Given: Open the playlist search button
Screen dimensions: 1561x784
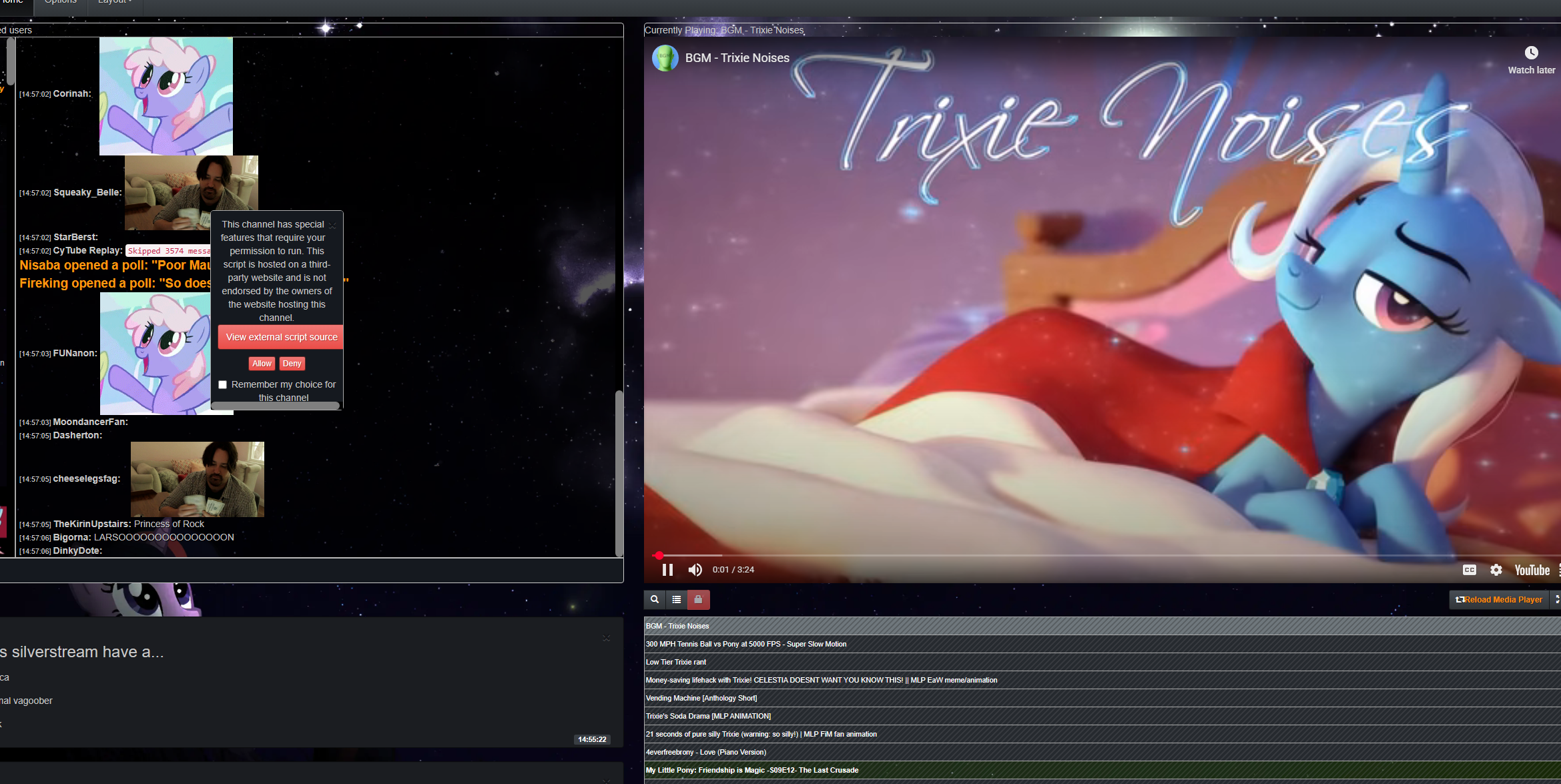Looking at the screenshot, I should point(655,599).
